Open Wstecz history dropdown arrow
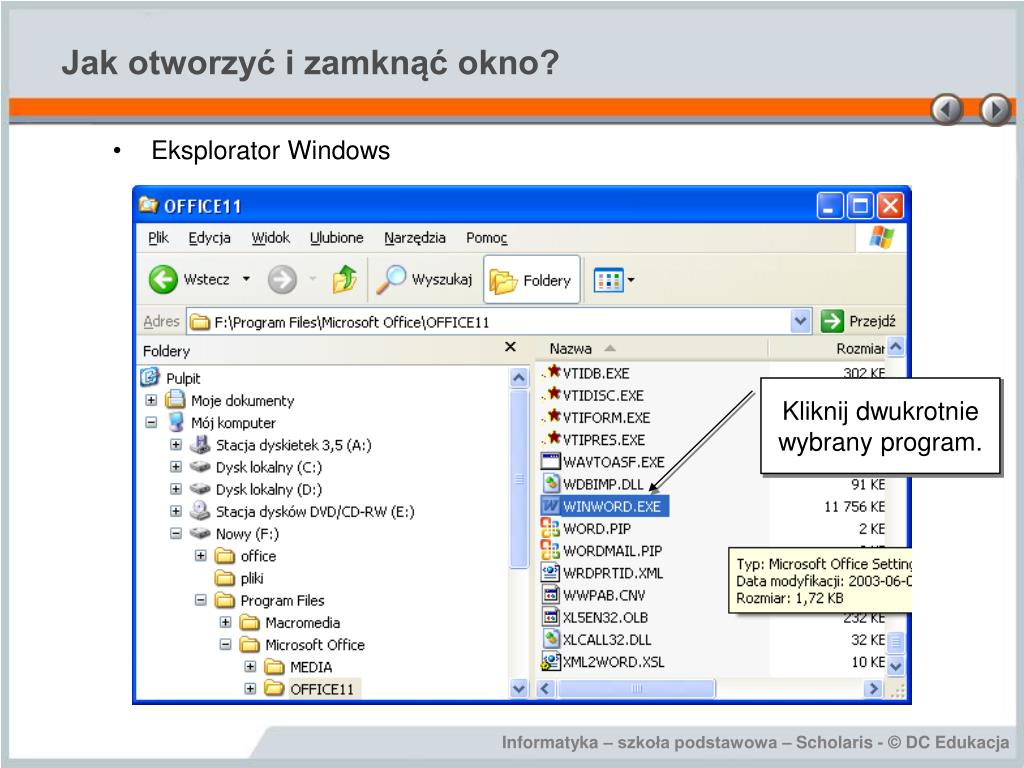The image size is (1024, 768). (x=246, y=280)
